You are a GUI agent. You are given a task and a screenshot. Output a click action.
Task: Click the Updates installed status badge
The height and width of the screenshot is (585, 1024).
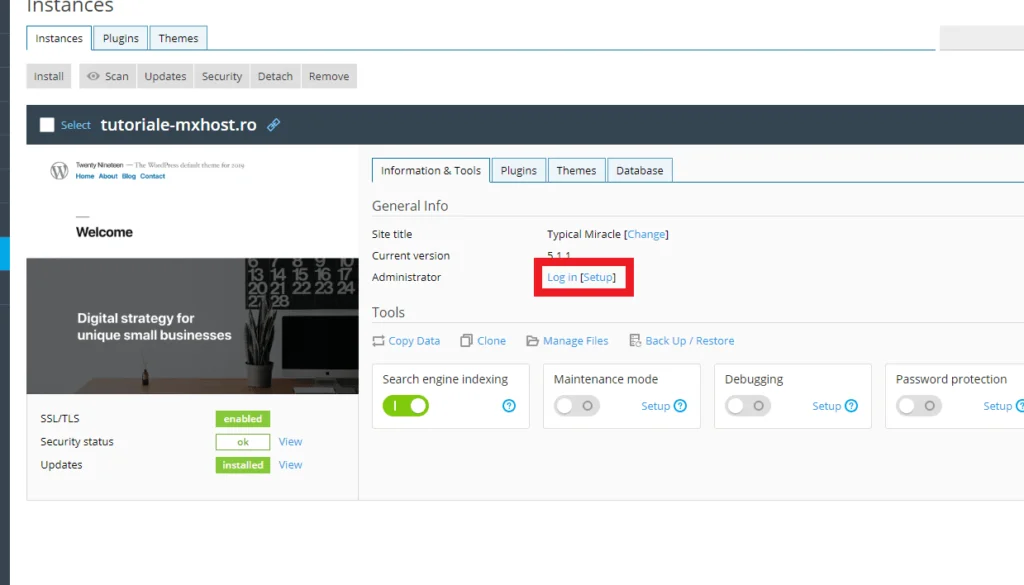click(243, 465)
